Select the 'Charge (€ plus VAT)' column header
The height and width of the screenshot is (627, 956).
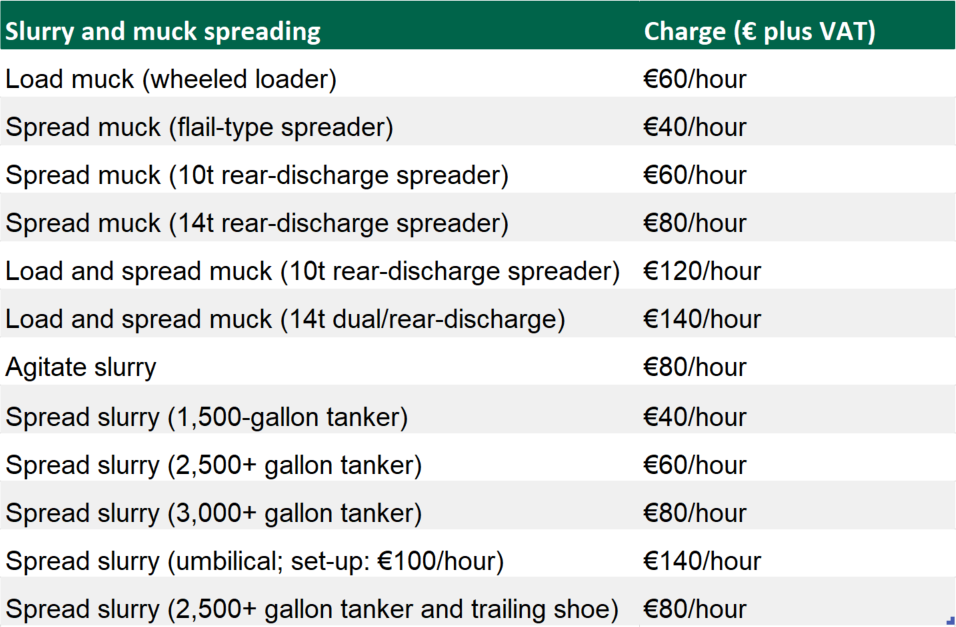point(760,31)
